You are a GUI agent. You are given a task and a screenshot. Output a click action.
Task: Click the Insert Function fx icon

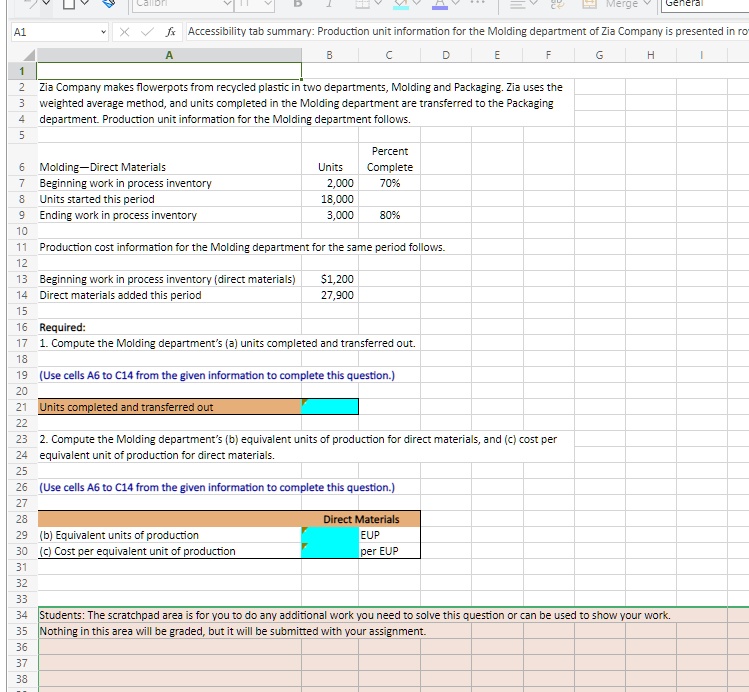tap(172, 32)
